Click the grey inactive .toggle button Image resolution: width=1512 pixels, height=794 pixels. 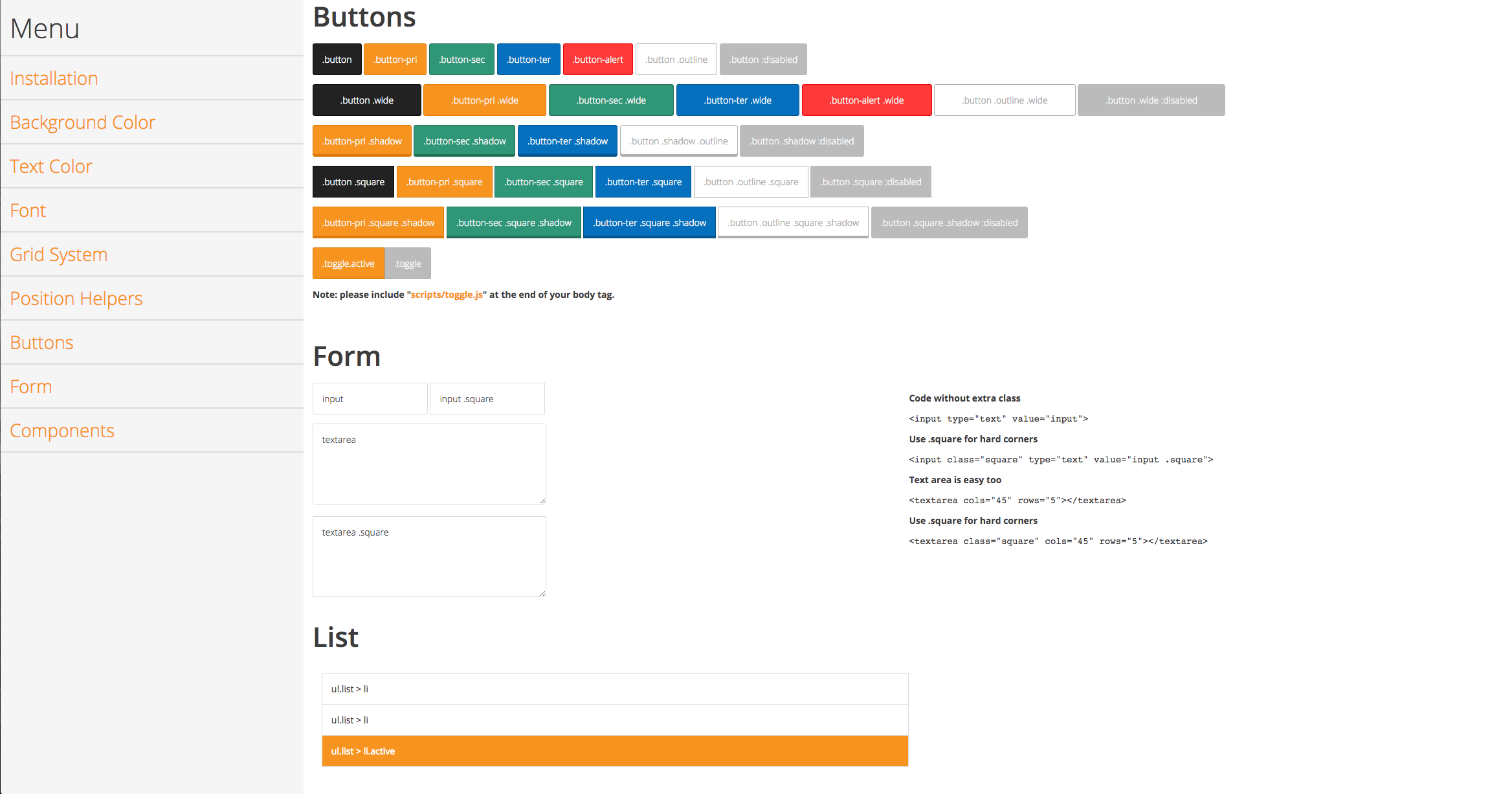coord(408,264)
